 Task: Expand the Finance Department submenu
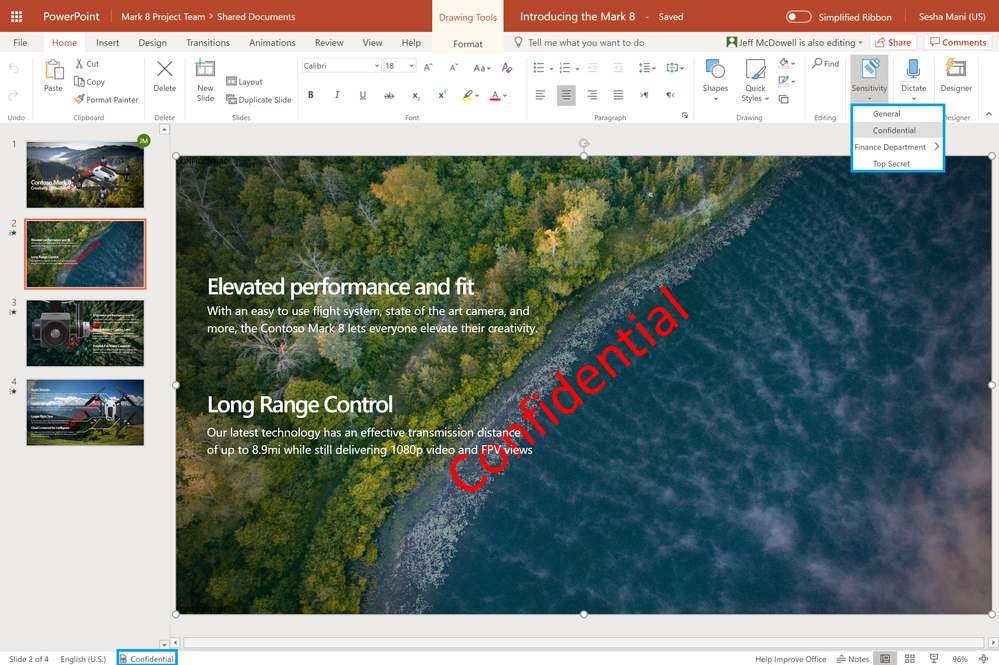(x=896, y=147)
